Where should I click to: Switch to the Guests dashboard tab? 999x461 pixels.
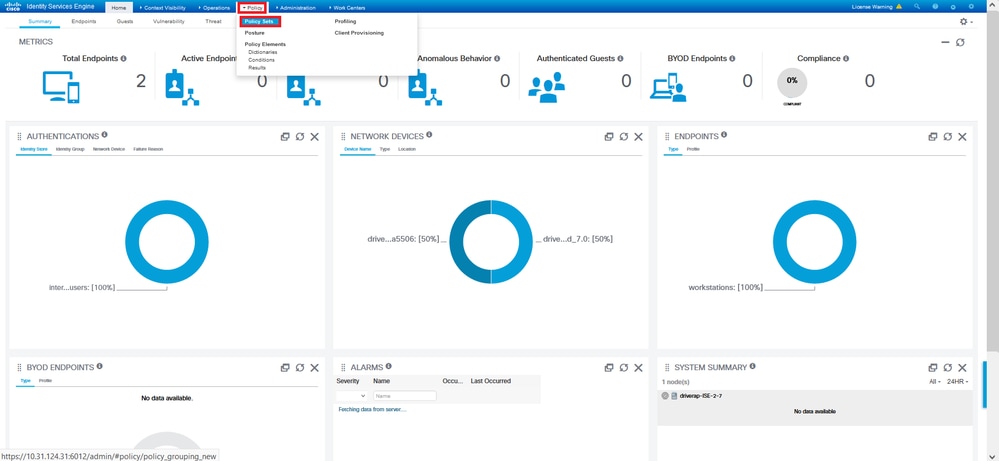pos(125,21)
